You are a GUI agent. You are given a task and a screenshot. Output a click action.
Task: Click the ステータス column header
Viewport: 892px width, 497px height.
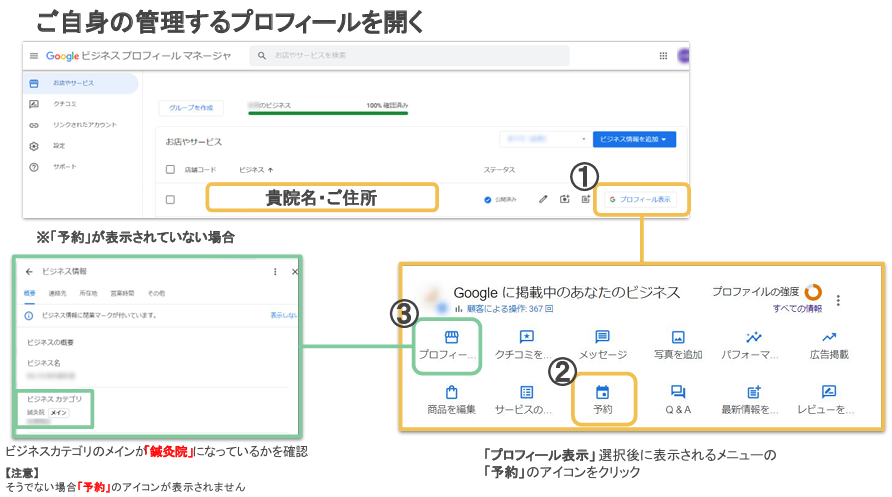point(499,170)
